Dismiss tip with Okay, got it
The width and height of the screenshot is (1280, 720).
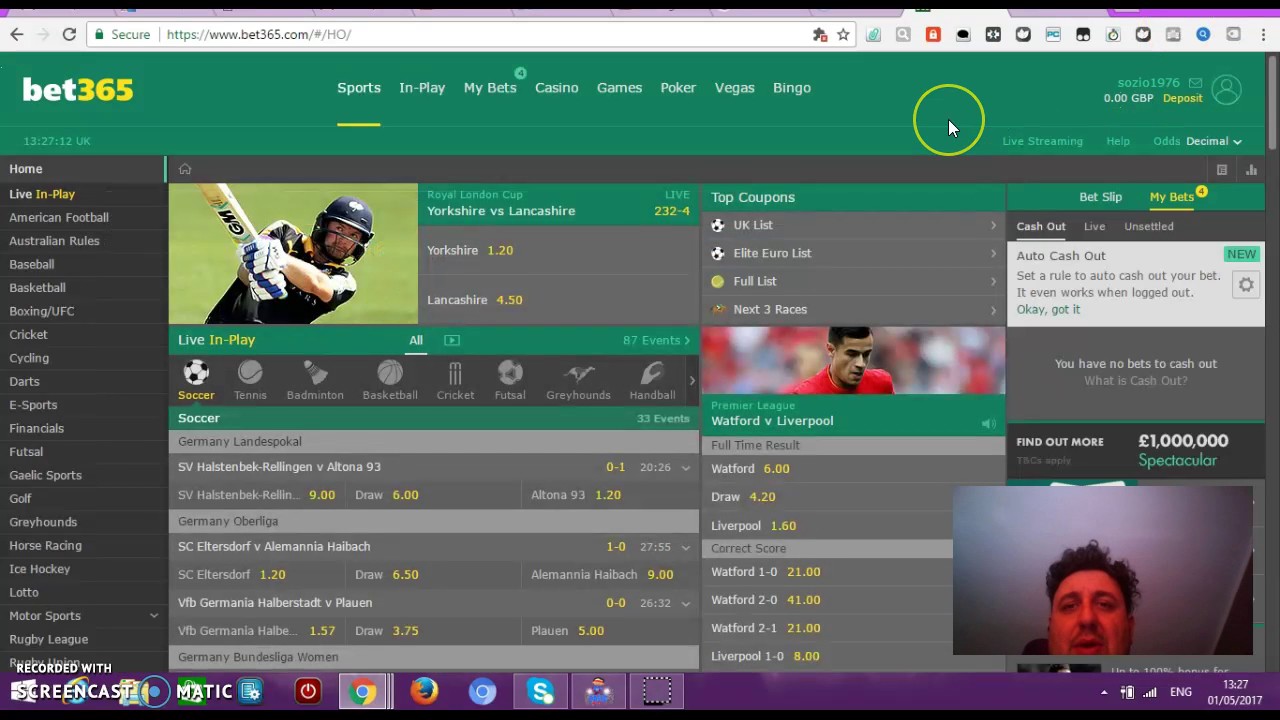click(x=1048, y=310)
